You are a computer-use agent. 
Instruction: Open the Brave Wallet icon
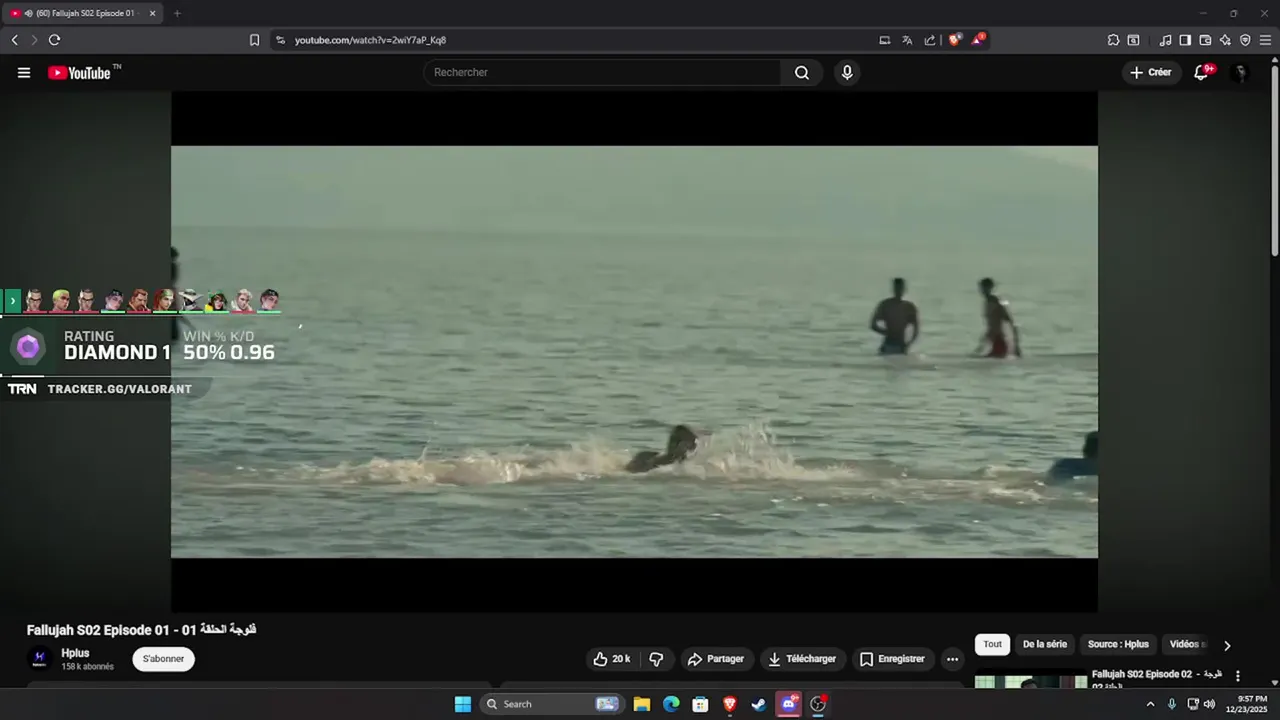coord(1205,40)
